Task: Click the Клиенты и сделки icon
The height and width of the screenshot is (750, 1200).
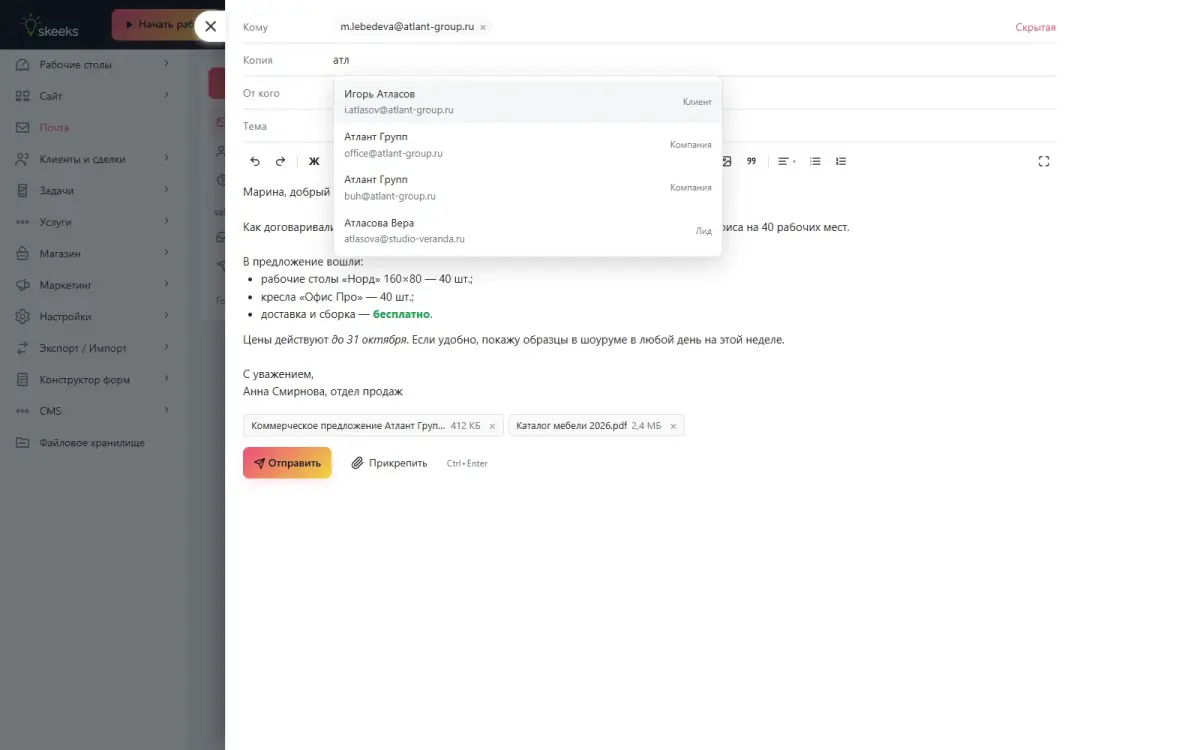Action: point(22,159)
